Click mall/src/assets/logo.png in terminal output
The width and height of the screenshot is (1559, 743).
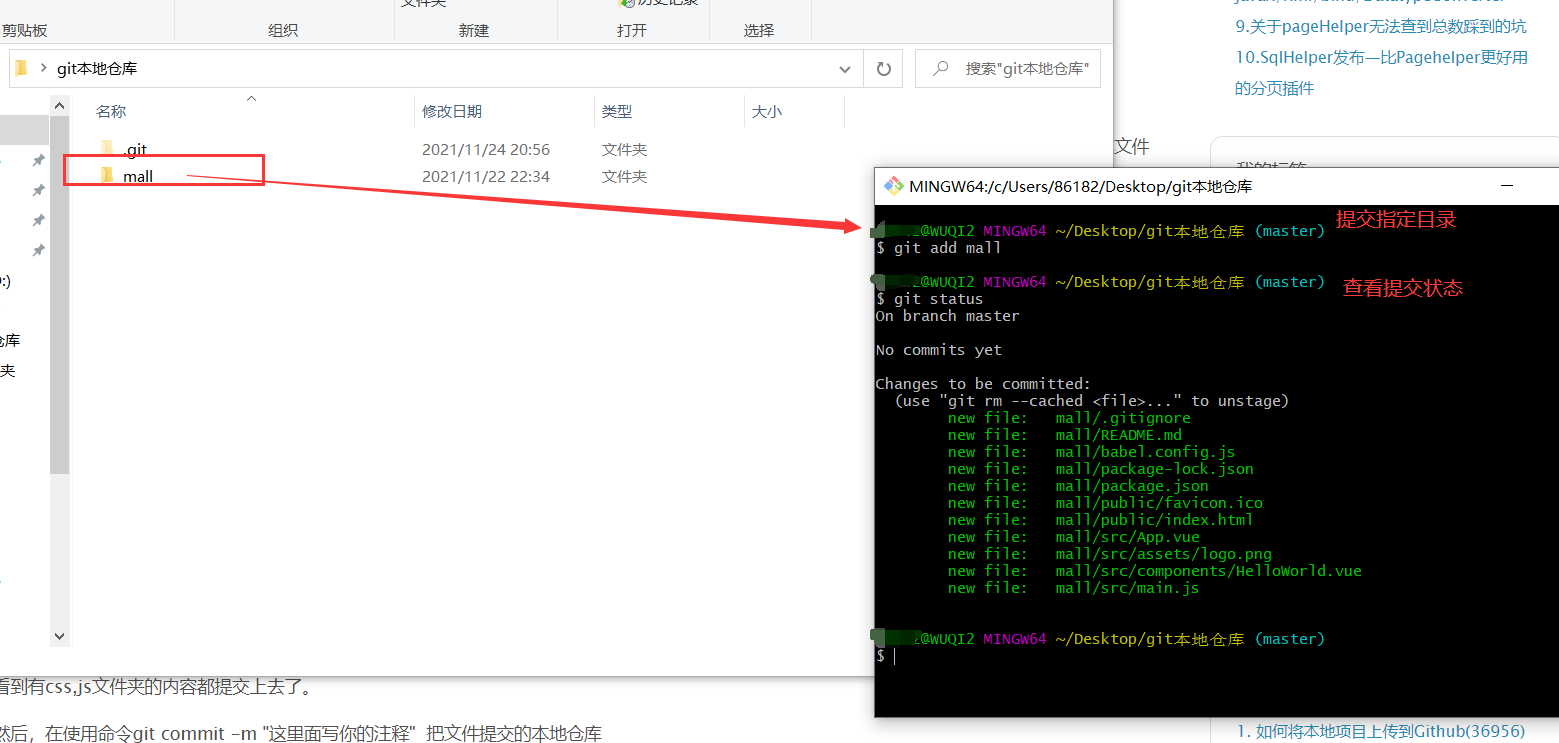1163,554
